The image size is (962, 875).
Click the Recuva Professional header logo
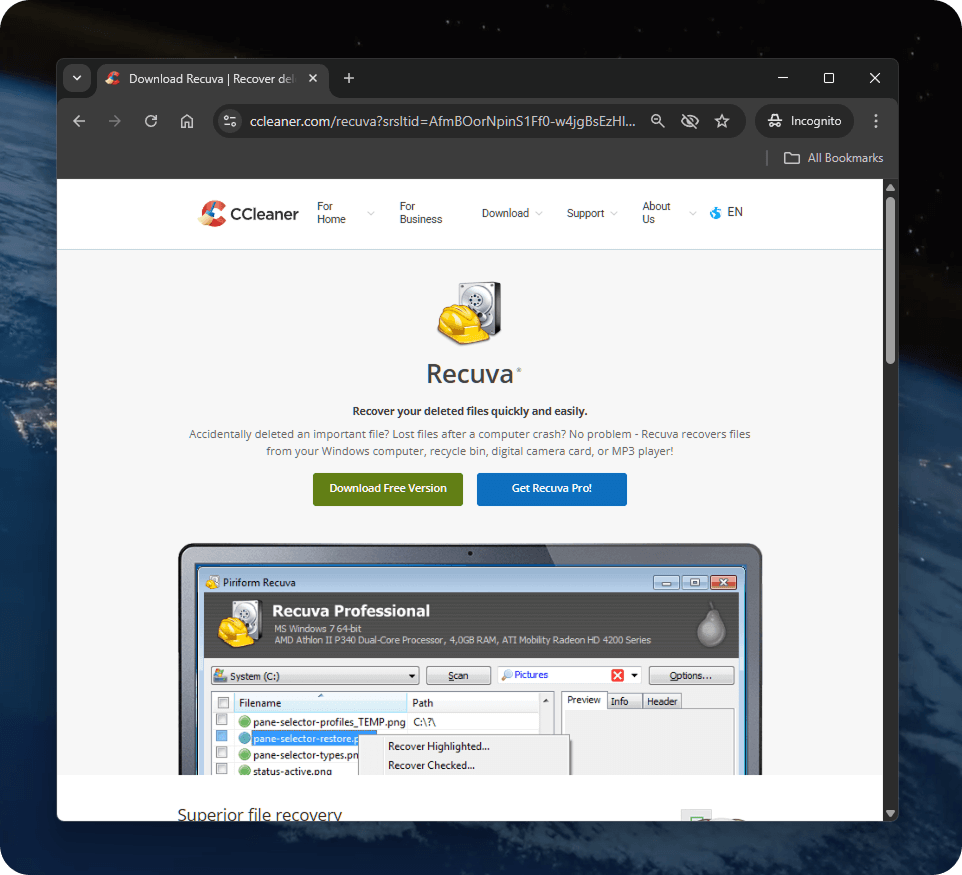click(239, 624)
